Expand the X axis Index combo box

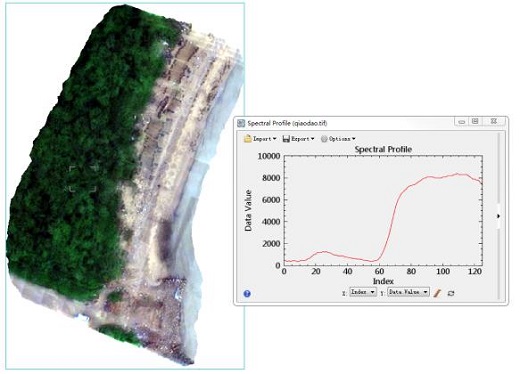pyautogui.click(x=363, y=292)
